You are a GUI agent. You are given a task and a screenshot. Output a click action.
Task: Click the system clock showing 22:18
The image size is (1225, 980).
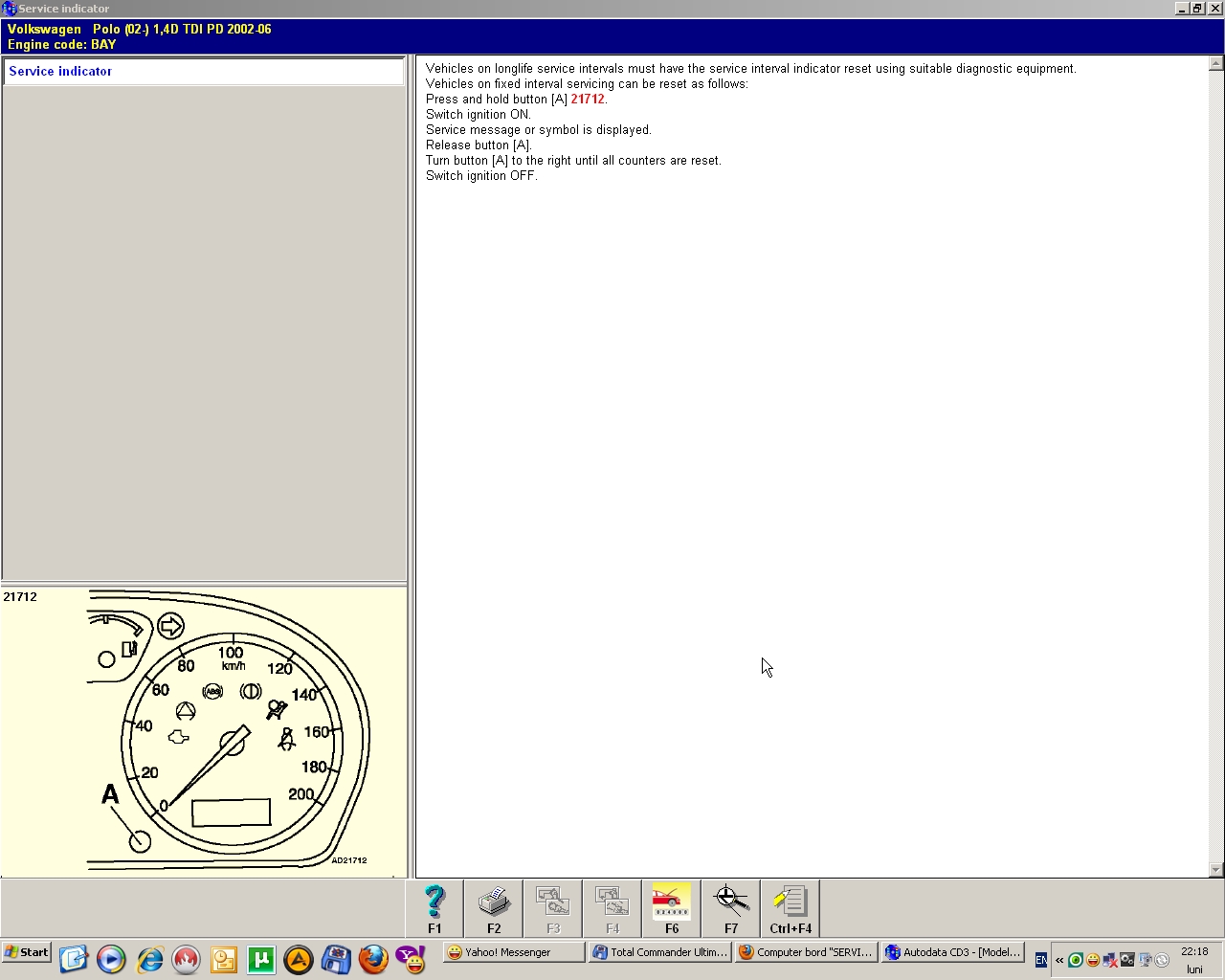[x=1194, y=952]
